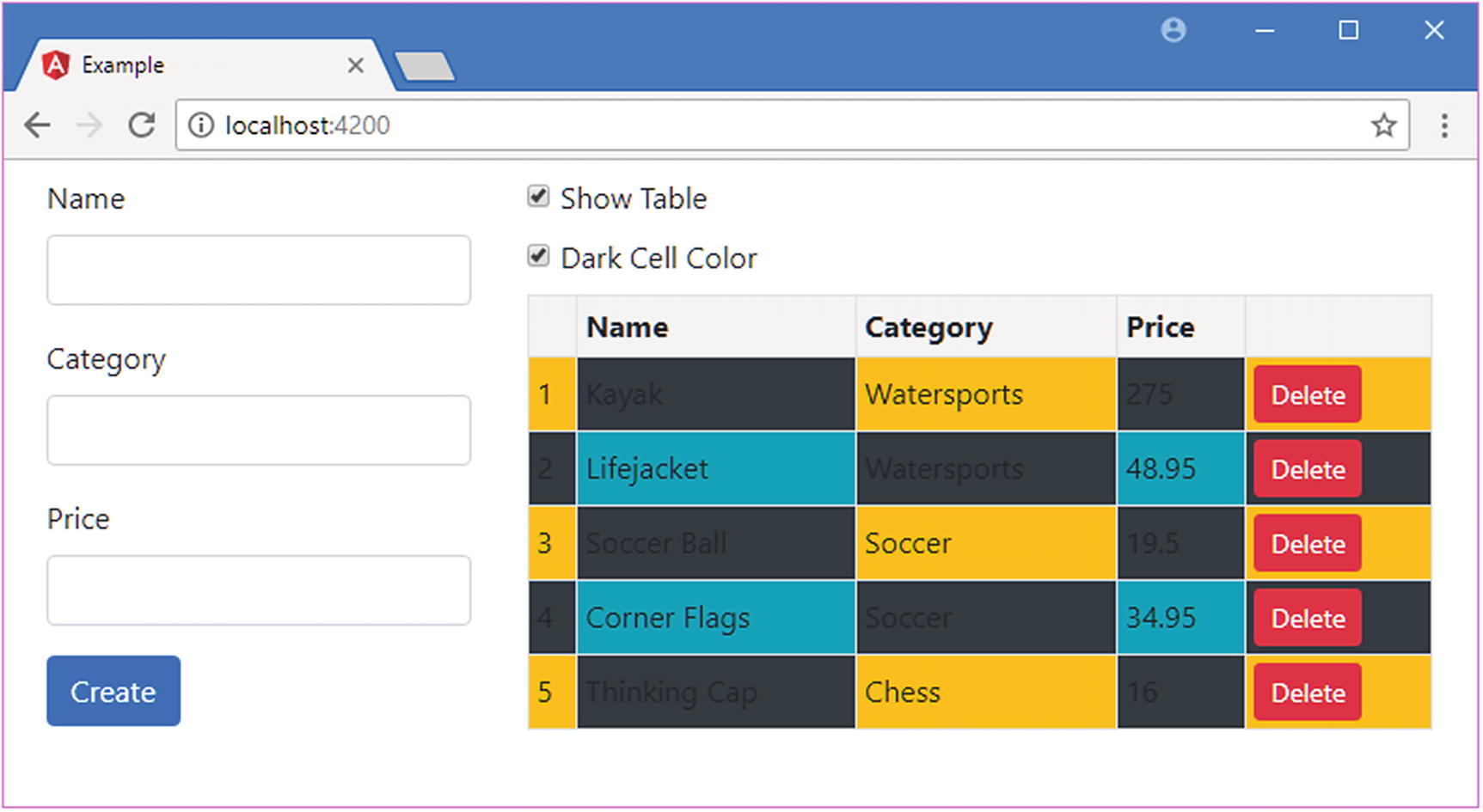The image size is (1483, 812).
Task: Open a new tab with the blank tab button
Action: [425, 66]
